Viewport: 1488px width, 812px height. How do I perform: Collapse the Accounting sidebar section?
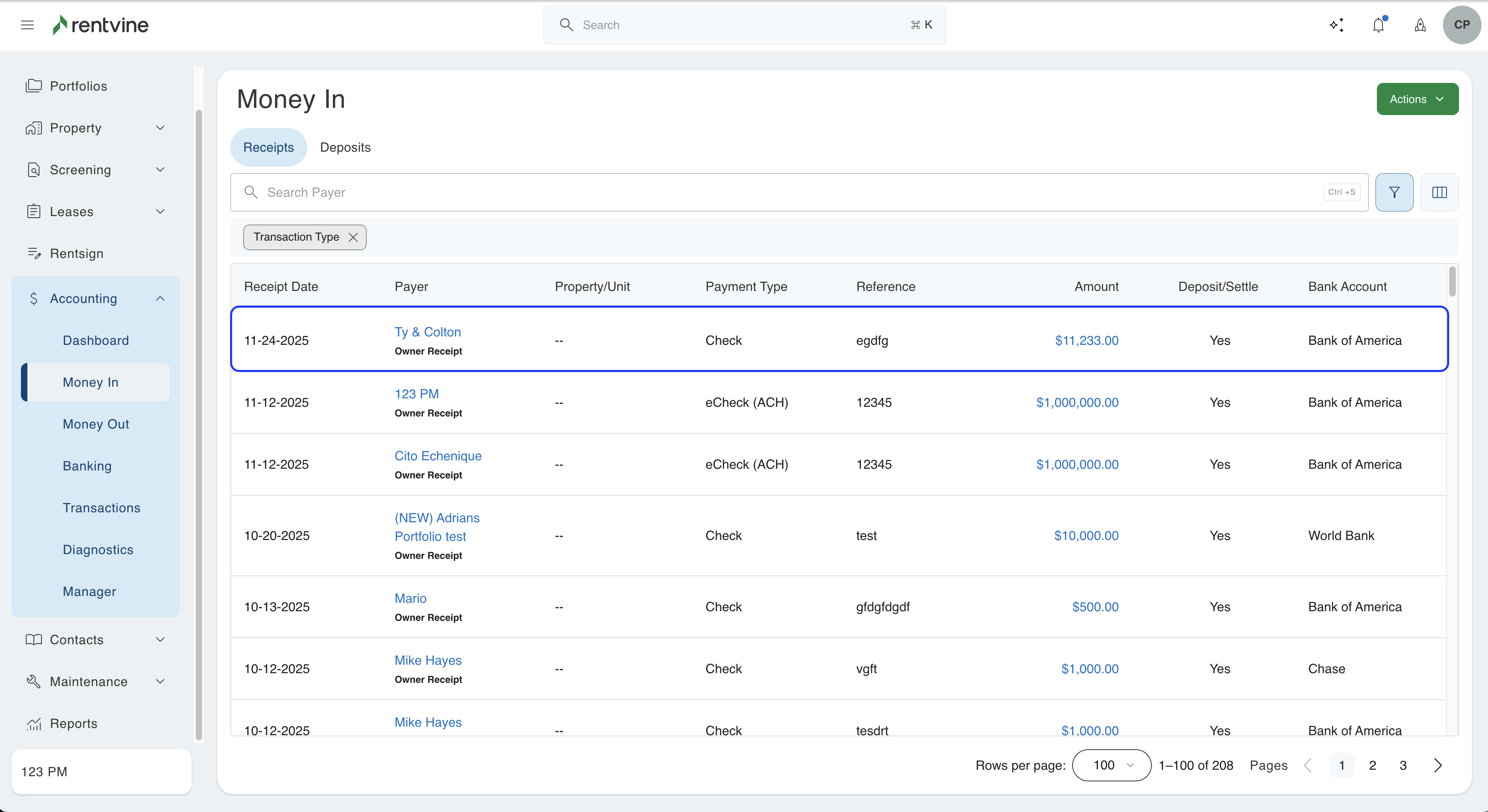point(160,299)
